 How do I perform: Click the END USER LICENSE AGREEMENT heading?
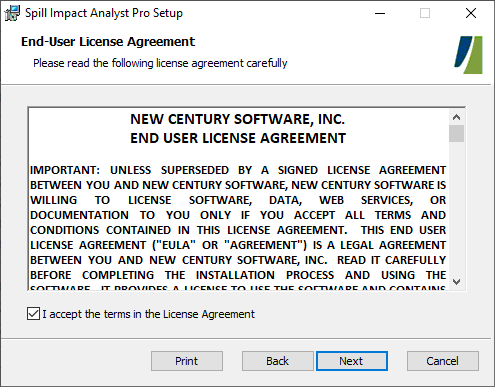(x=238, y=138)
